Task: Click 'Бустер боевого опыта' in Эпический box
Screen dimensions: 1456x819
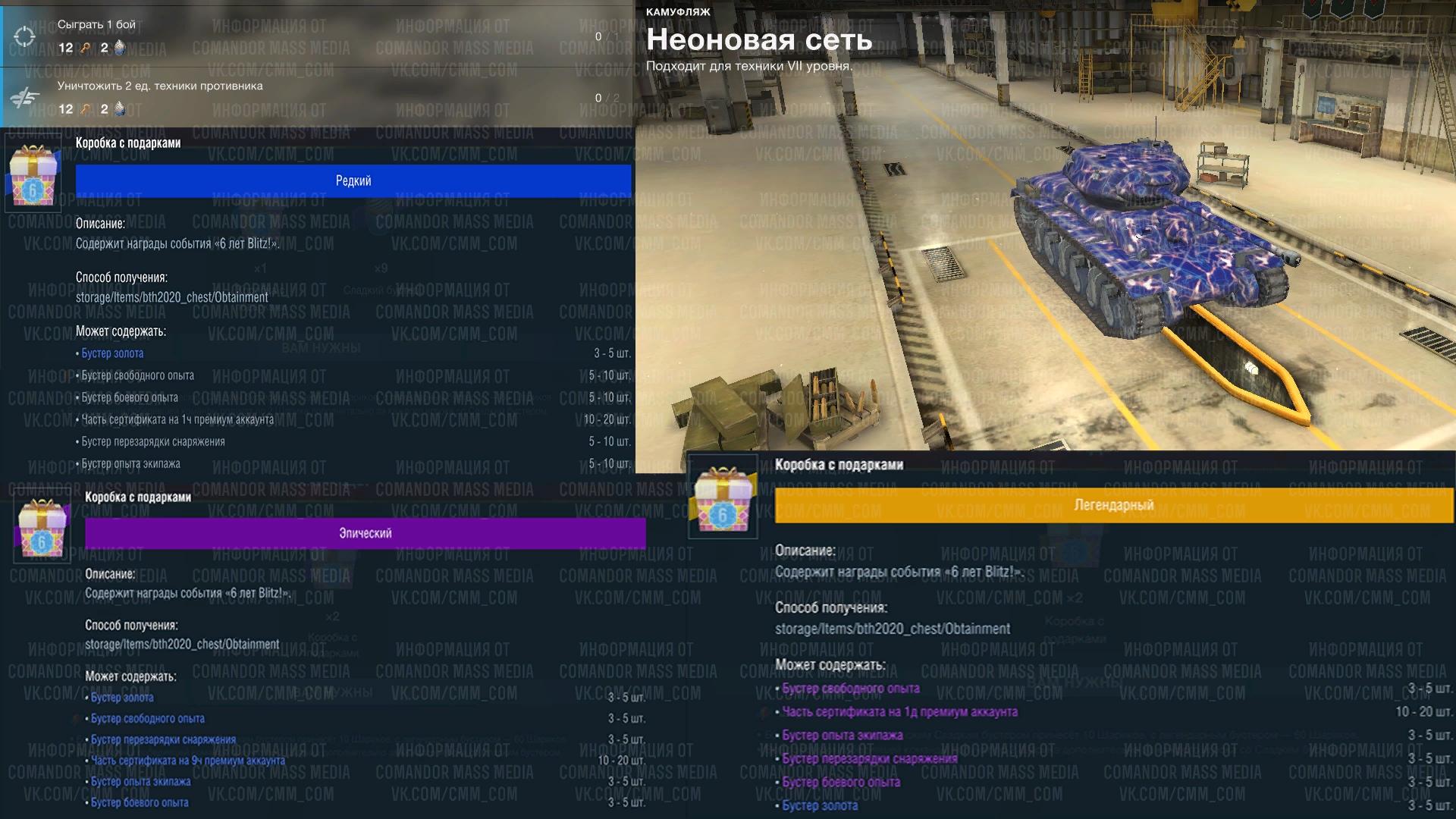Action: 140,802
